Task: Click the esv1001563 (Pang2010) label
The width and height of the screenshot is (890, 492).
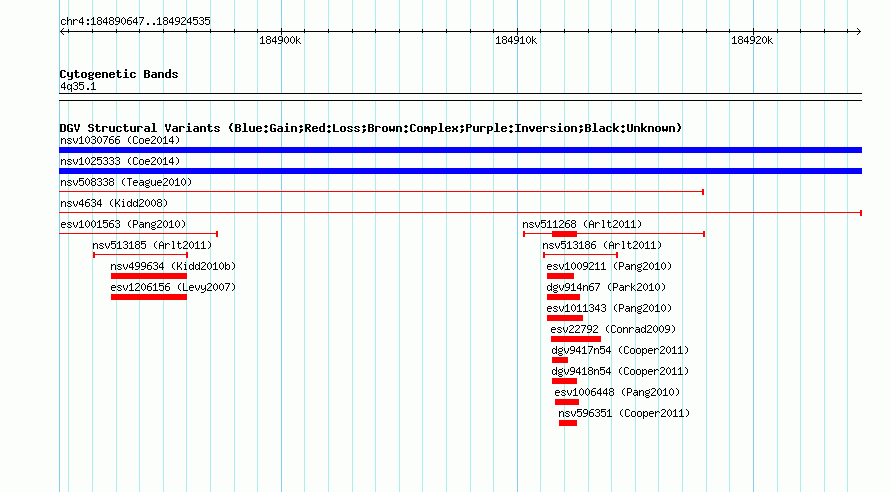Action: pos(123,224)
